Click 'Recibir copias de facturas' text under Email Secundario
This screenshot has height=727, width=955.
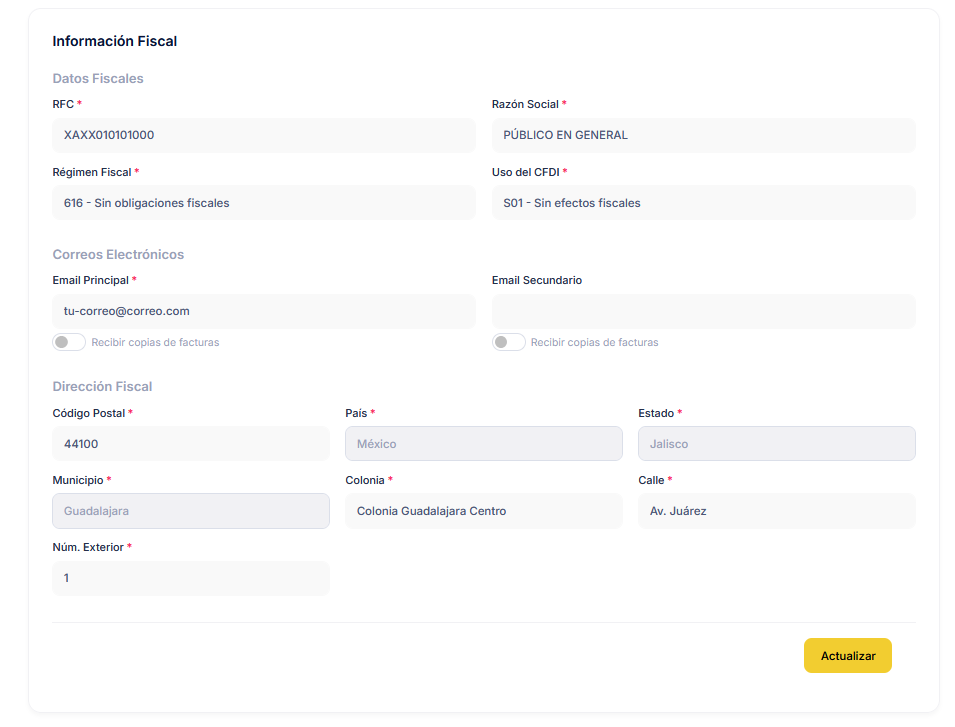pyautogui.click(x=594, y=342)
